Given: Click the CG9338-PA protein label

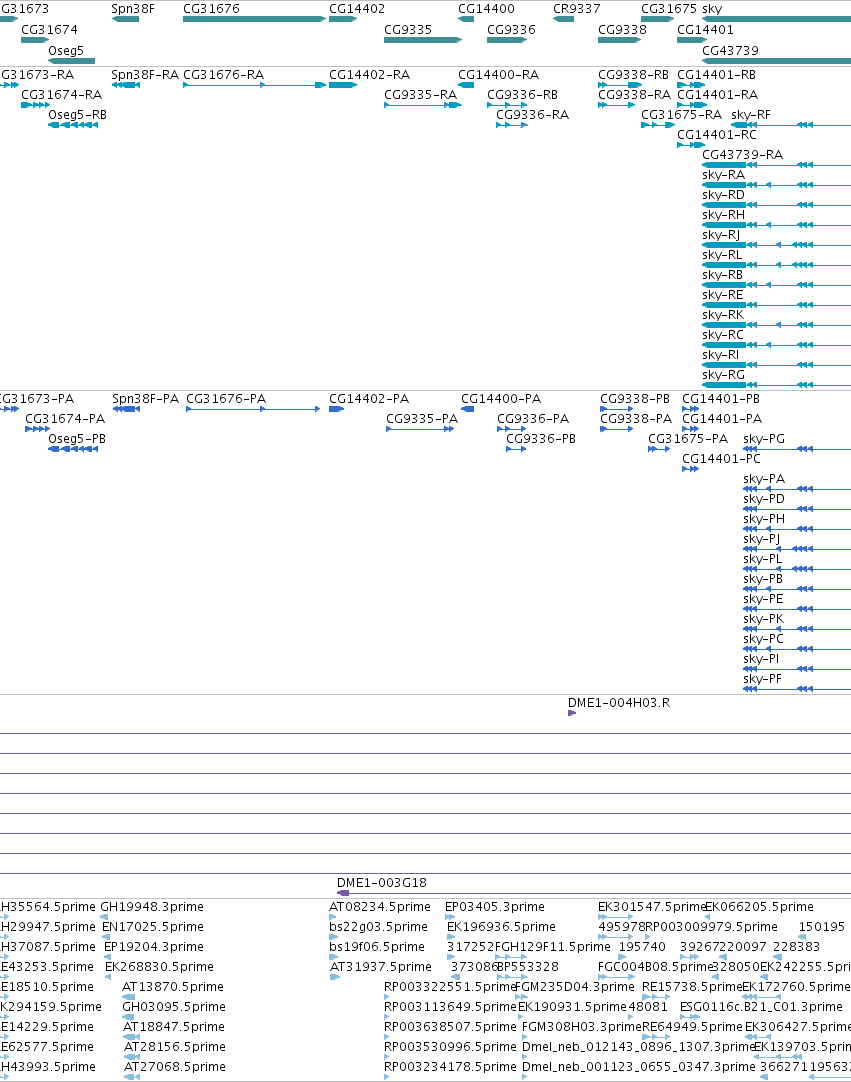Looking at the screenshot, I should click(636, 419).
